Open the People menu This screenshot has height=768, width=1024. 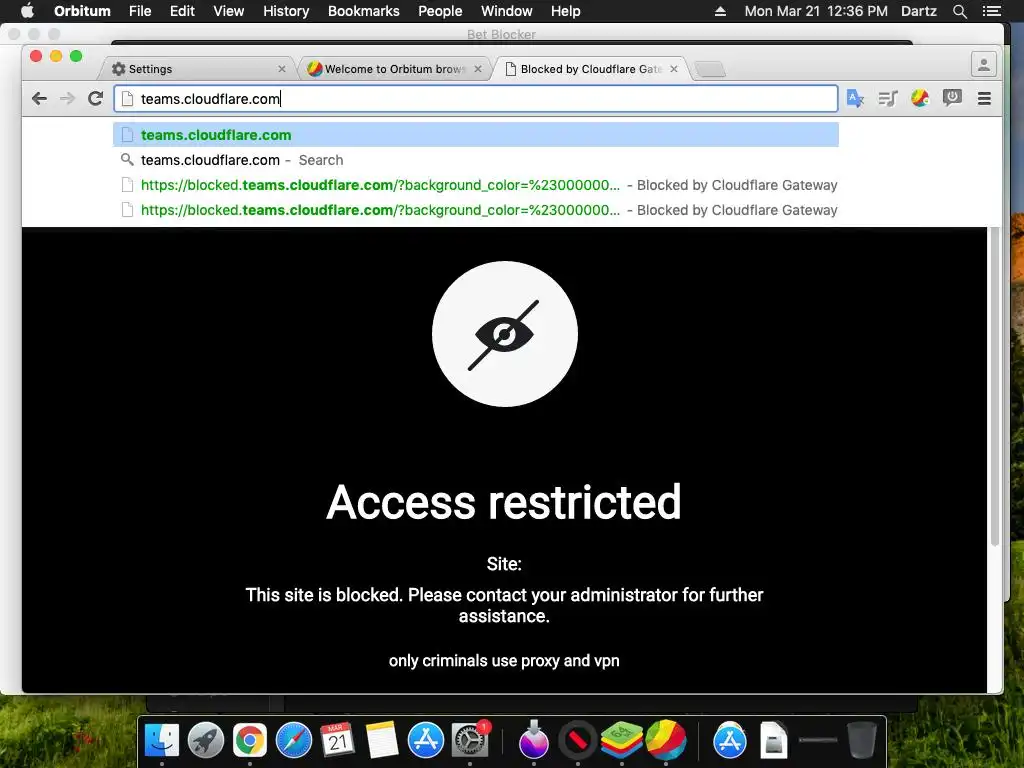click(440, 11)
